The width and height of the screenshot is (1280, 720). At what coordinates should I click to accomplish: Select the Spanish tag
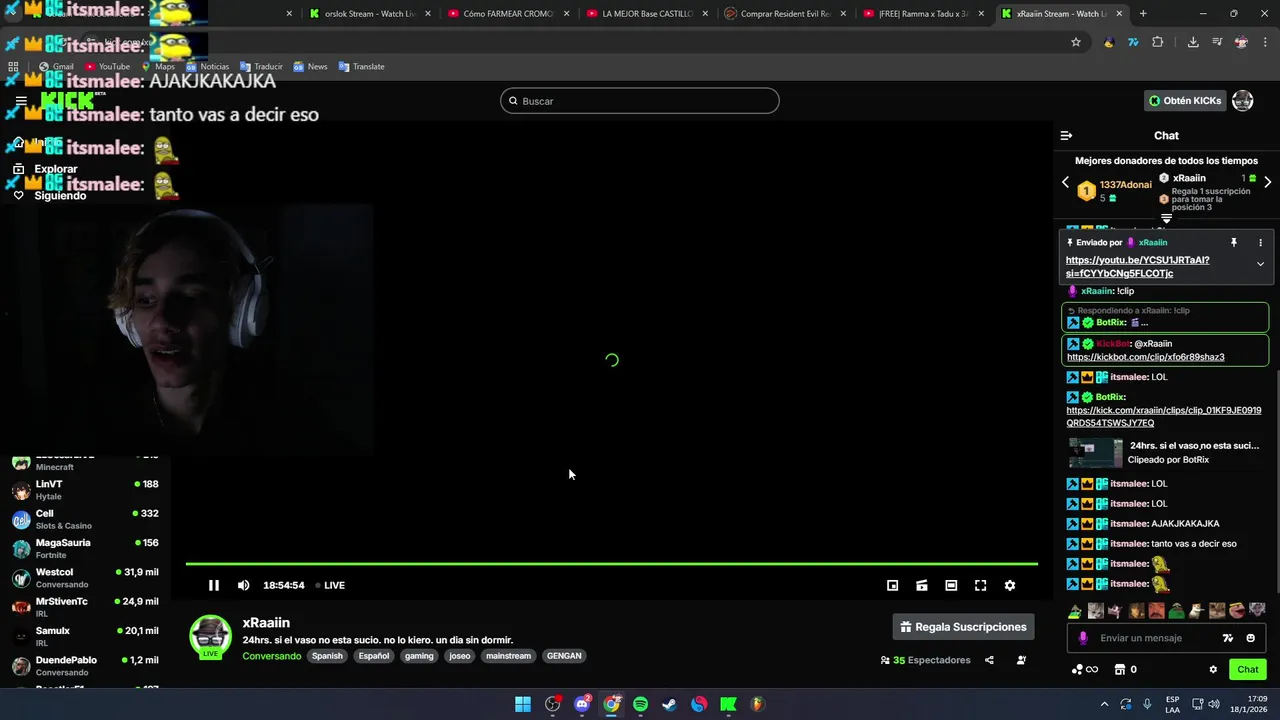tap(327, 656)
